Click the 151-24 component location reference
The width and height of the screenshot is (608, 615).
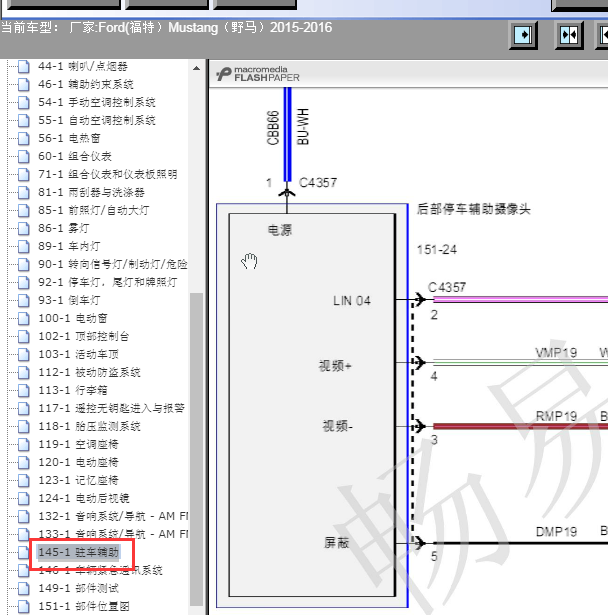click(437, 250)
